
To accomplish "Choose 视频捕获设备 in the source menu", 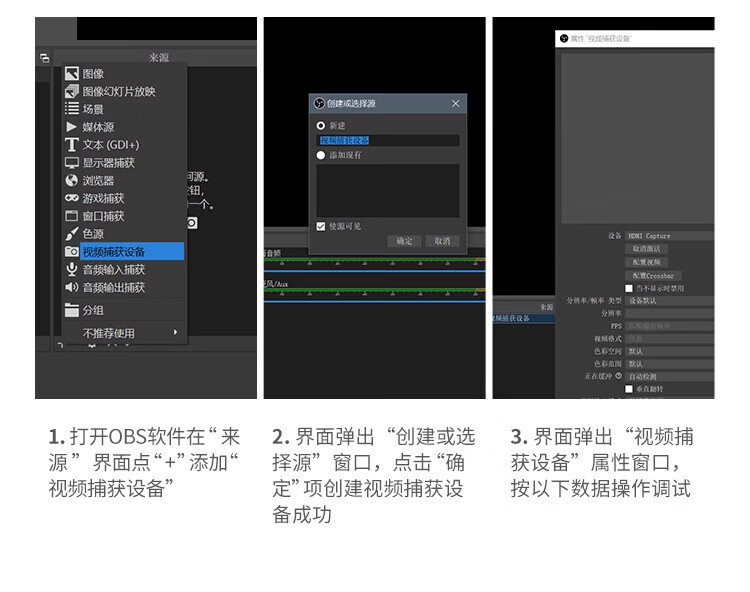I will (x=124, y=251).
